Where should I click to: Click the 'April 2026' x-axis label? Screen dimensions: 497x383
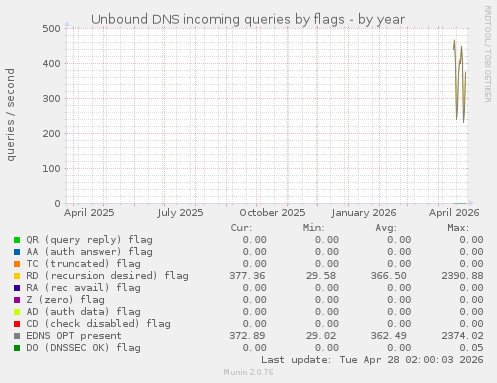[x=454, y=213]
